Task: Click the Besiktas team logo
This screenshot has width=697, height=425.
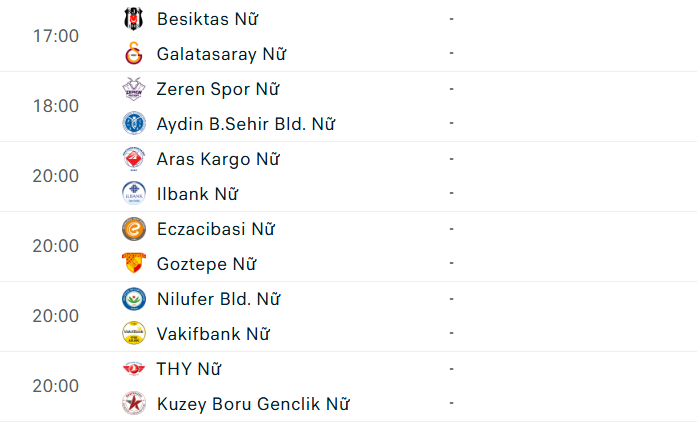Action: (133, 19)
